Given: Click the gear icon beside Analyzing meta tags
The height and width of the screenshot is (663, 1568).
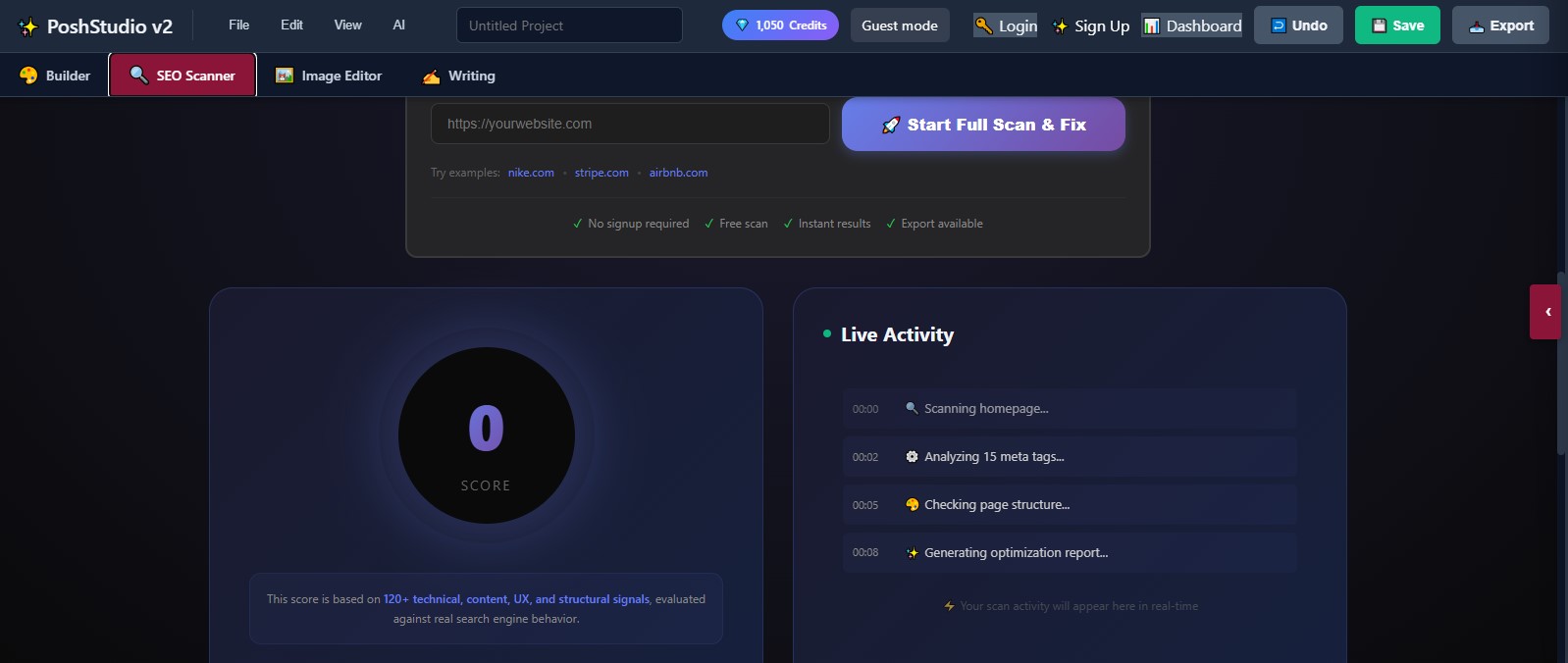Looking at the screenshot, I should [x=912, y=456].
